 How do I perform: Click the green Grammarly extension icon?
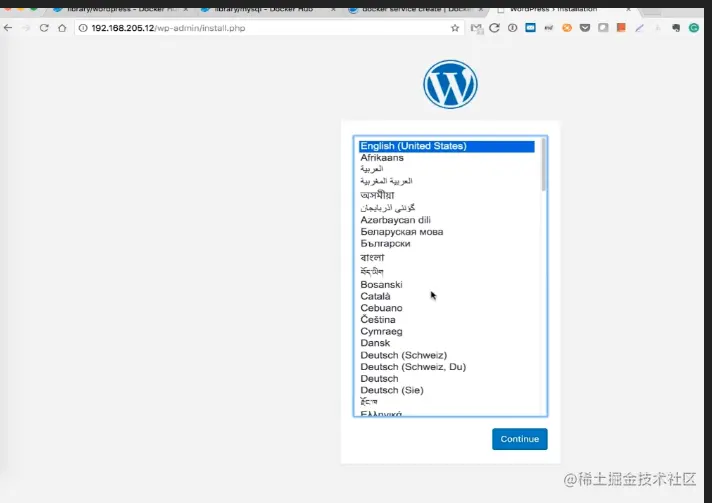pos(694,28)
